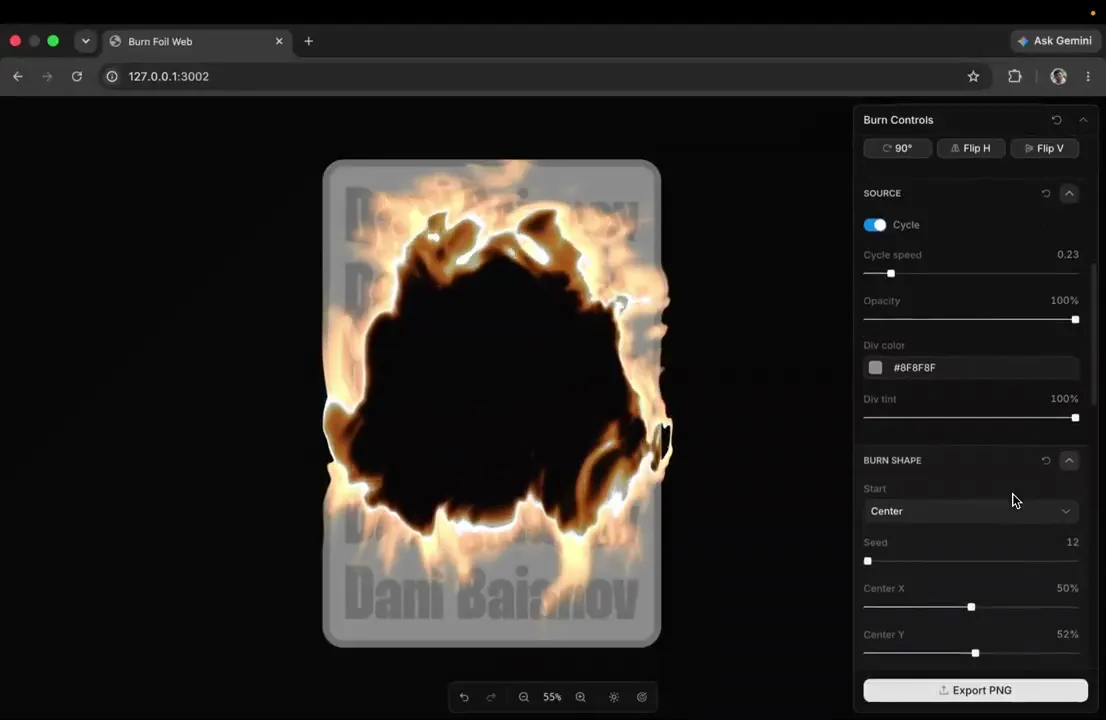Click the Burn Controls panel scrollbar
Image resolution: width=1106 pixels, height=720 pixels.
1094,335
